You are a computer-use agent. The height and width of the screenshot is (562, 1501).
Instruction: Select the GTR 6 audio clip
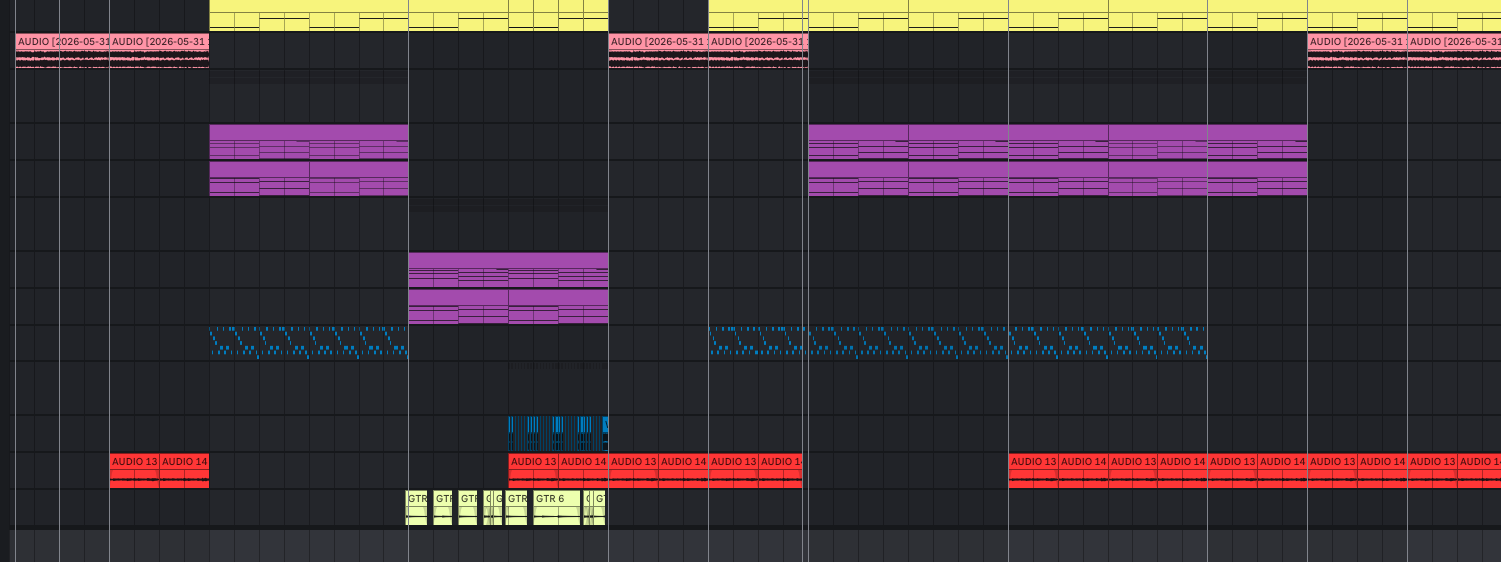557,507
